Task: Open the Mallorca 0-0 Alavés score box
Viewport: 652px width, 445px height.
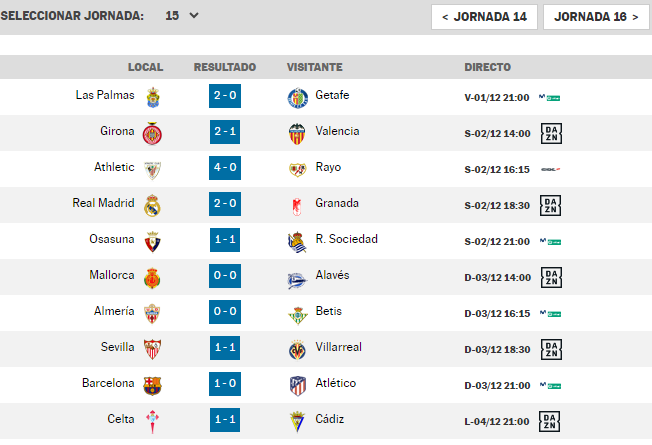Action: tap(225, 275)
